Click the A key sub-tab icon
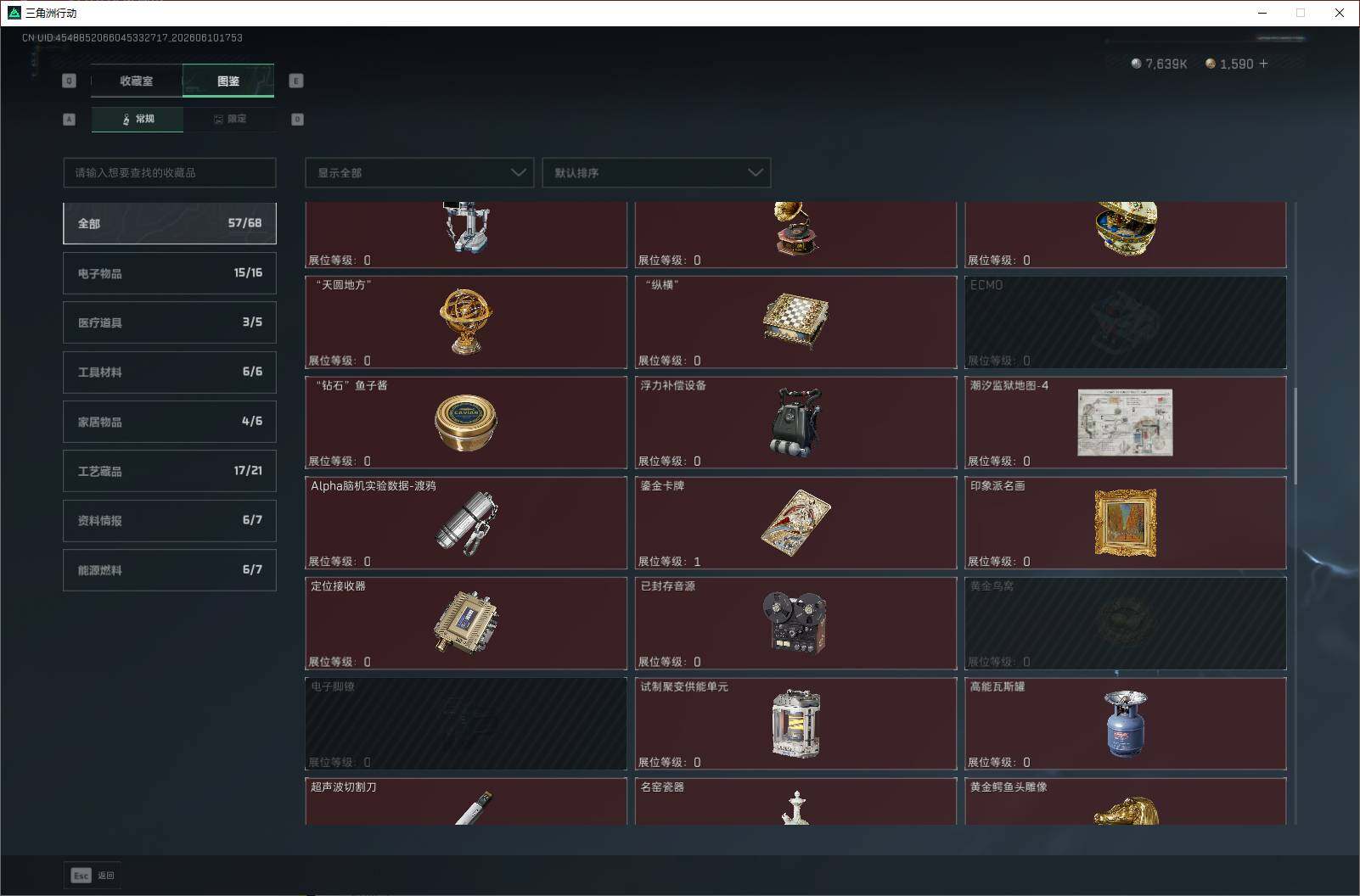This screenshot has width=1360, height=896. coord(70,120)
